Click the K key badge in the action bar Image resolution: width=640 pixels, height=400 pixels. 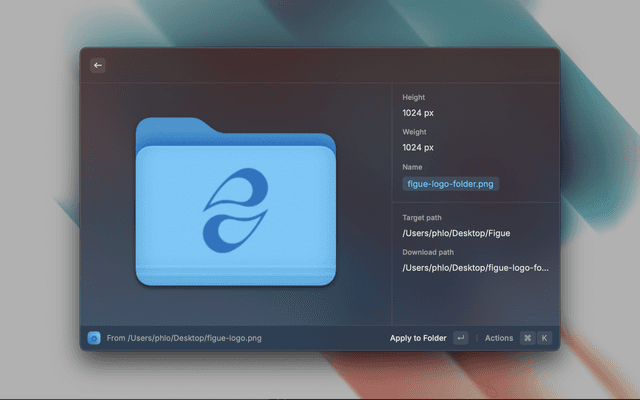tap(545, 338)
